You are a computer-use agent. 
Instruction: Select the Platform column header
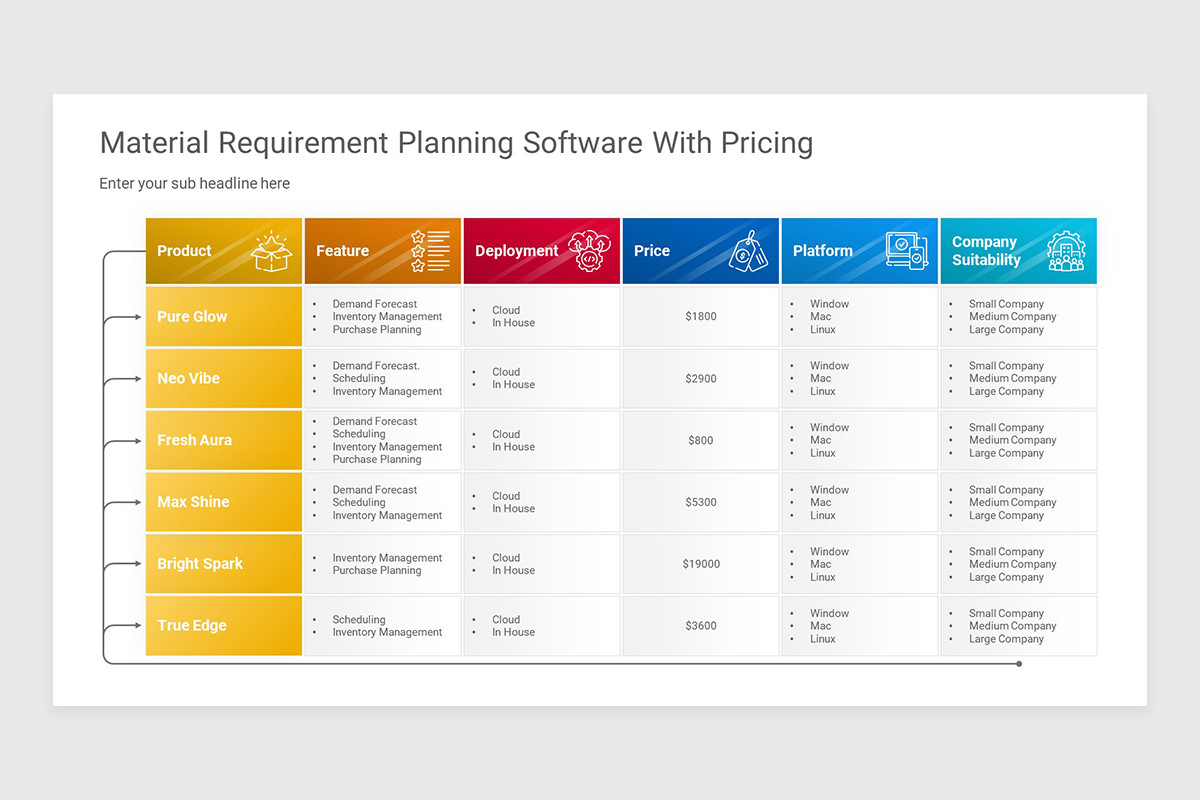(x=860, y=251)
